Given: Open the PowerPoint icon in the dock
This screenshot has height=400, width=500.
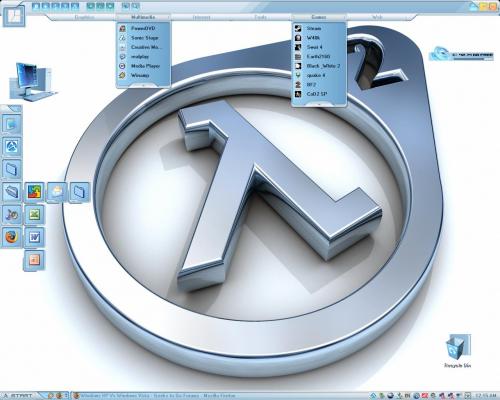Looking at the screenshot, I should 34,260.
